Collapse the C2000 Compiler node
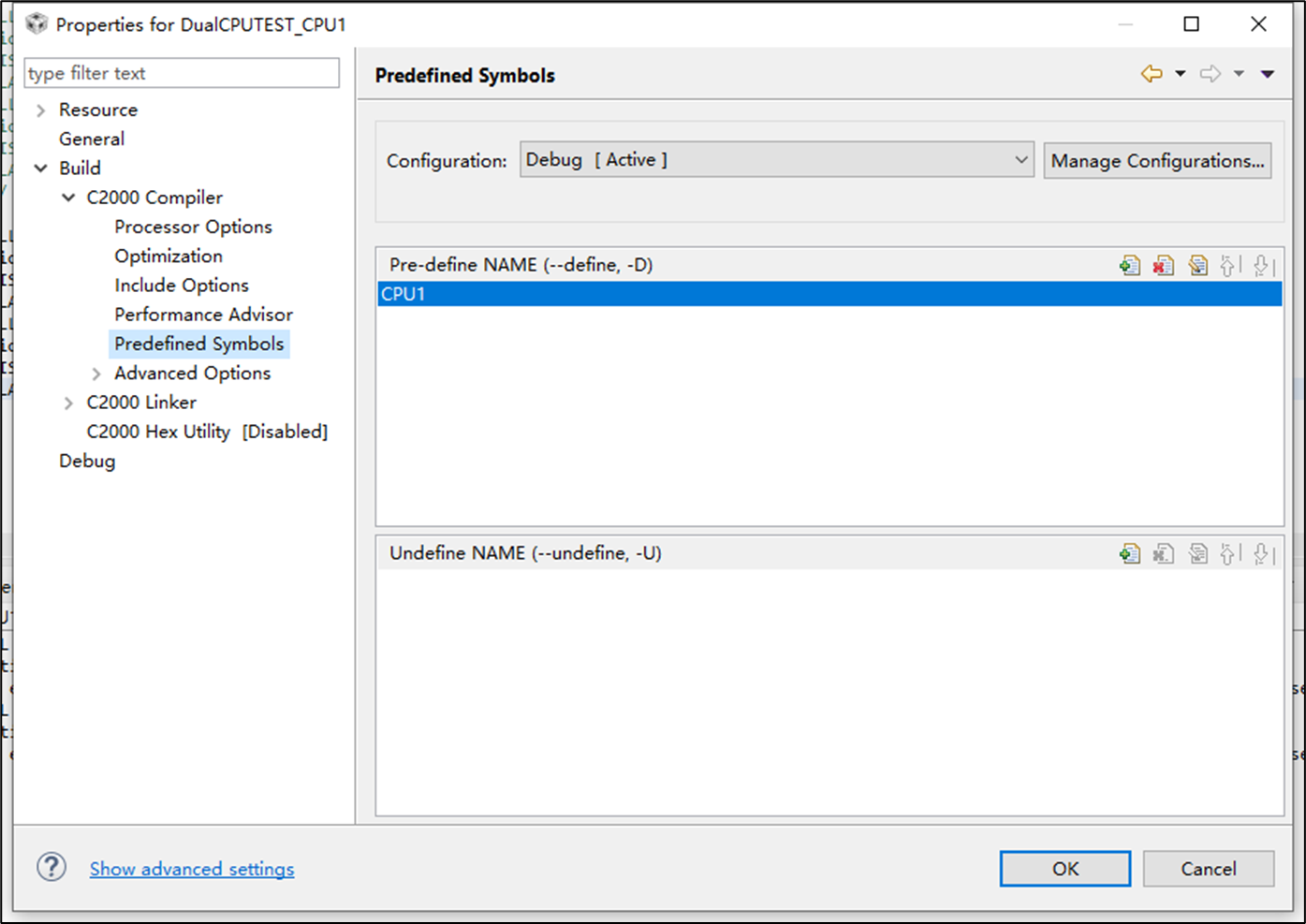Viewport: 1306px width, 924px height. click(x=68, y=198)
